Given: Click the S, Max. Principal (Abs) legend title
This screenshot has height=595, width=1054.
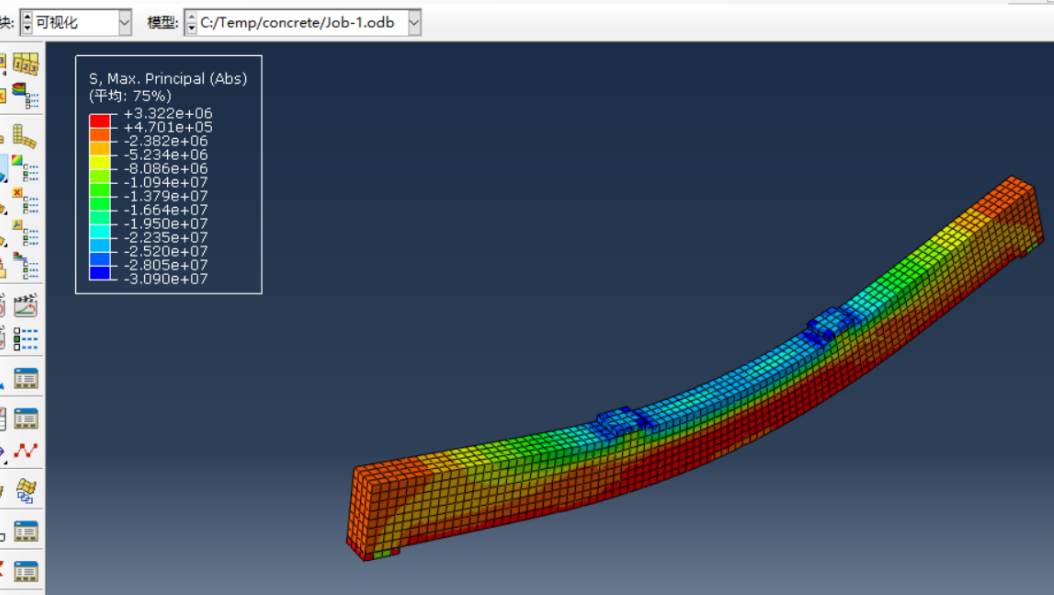Looking at the screenshot, I should pos(167,78).
